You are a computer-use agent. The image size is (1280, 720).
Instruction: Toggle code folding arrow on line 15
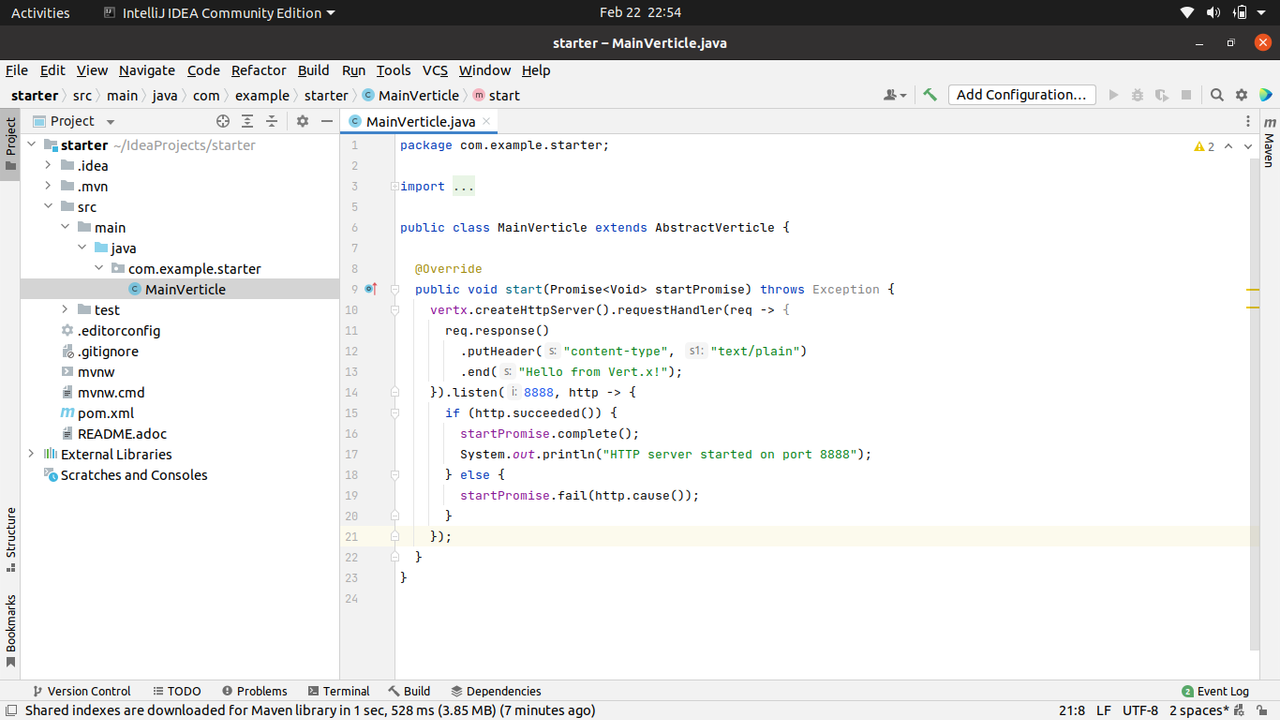pos(394,412)
